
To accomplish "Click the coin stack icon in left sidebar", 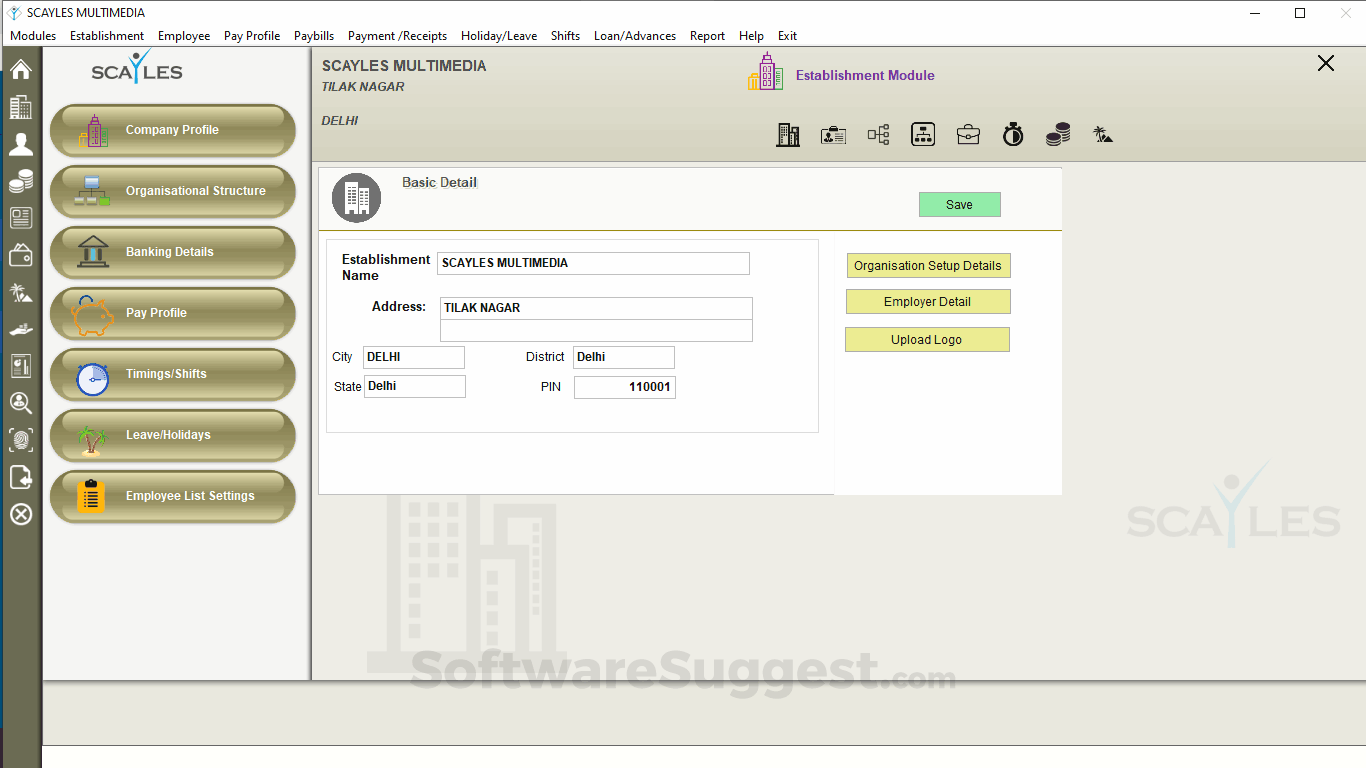I will click(21, 181).
